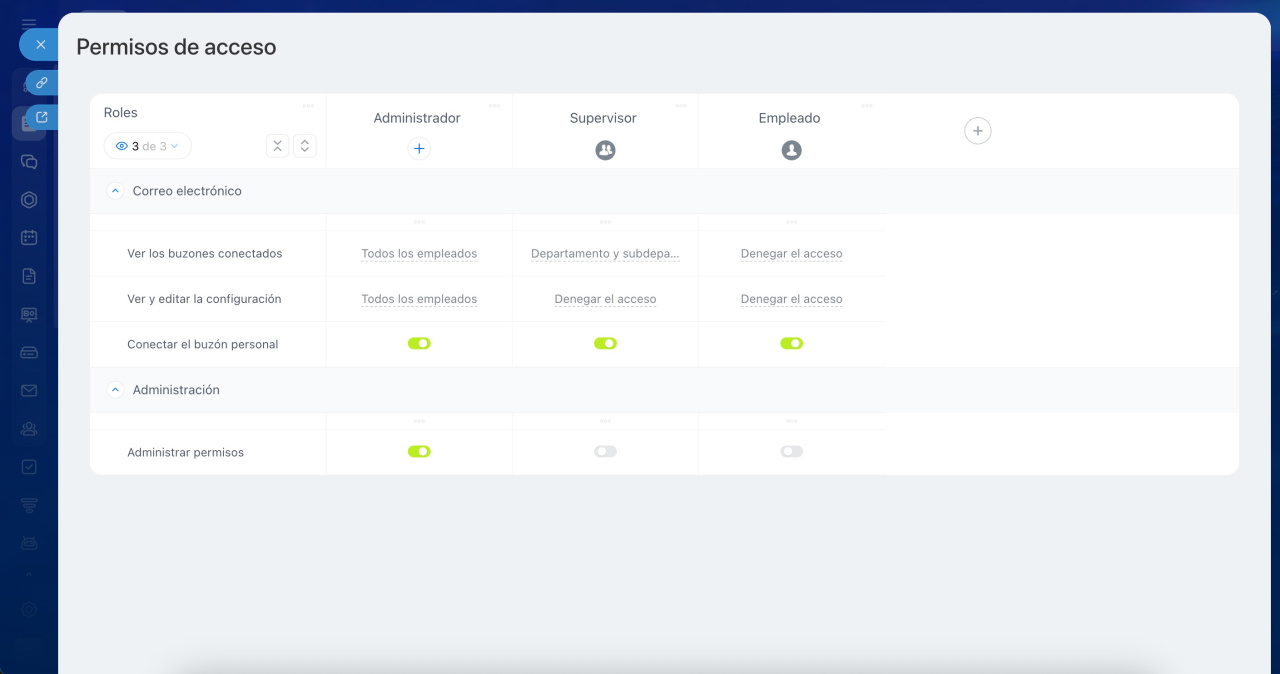
Task: Click the Empleado role member avatar icon
Action: (x=791, y=150)
